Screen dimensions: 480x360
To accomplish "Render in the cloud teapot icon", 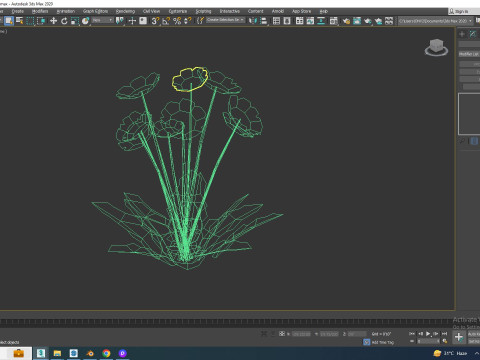I will point(378,21).
